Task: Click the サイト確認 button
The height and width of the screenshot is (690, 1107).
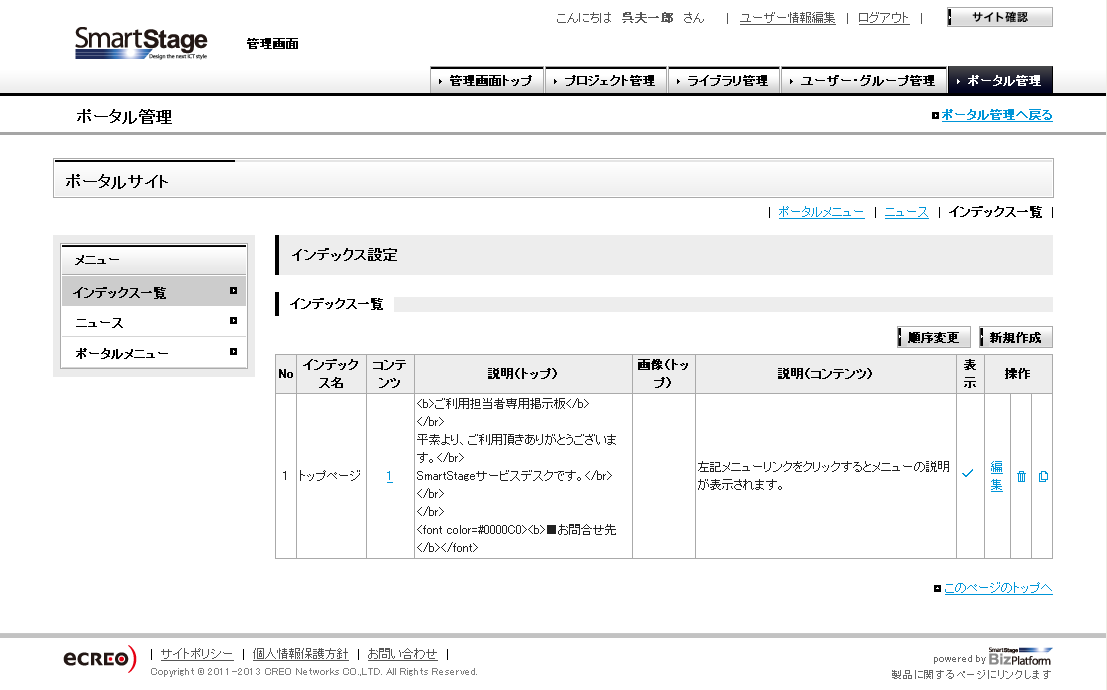Action: (1000, 17)
